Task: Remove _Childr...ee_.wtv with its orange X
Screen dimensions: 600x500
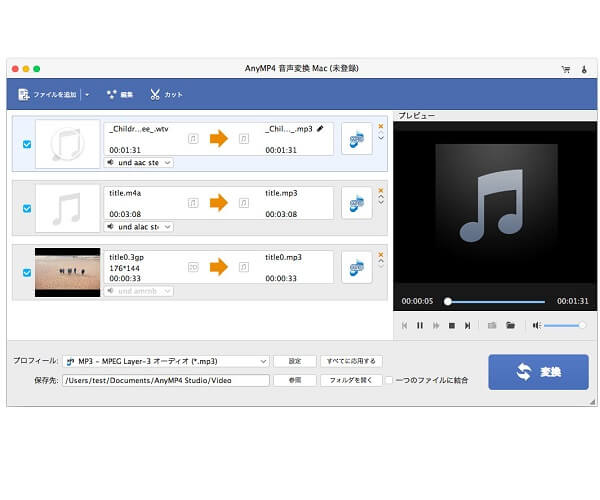Action: pyautogui.click(x=381, y=126)
